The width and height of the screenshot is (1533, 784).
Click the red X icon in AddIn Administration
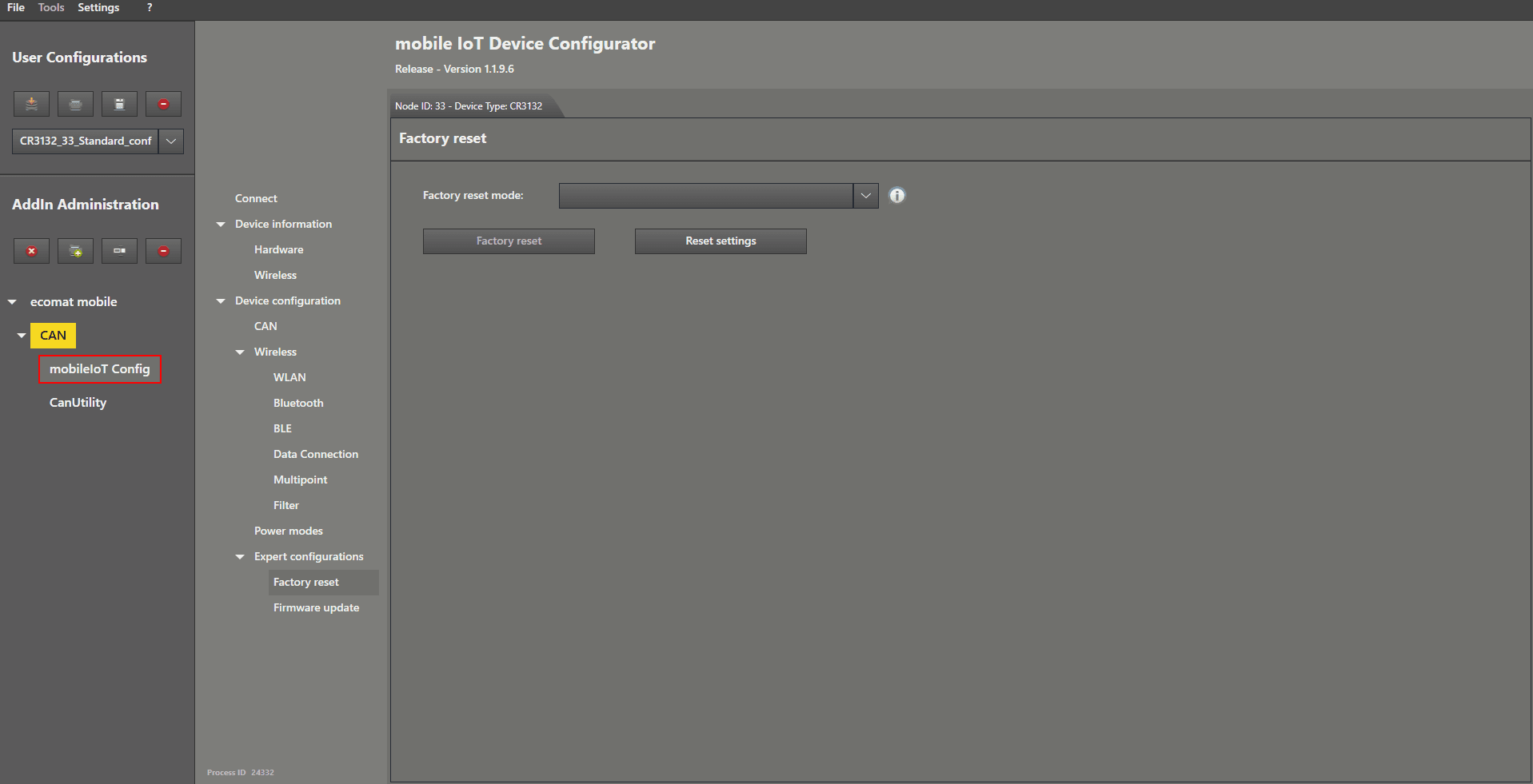coord(31,251)
